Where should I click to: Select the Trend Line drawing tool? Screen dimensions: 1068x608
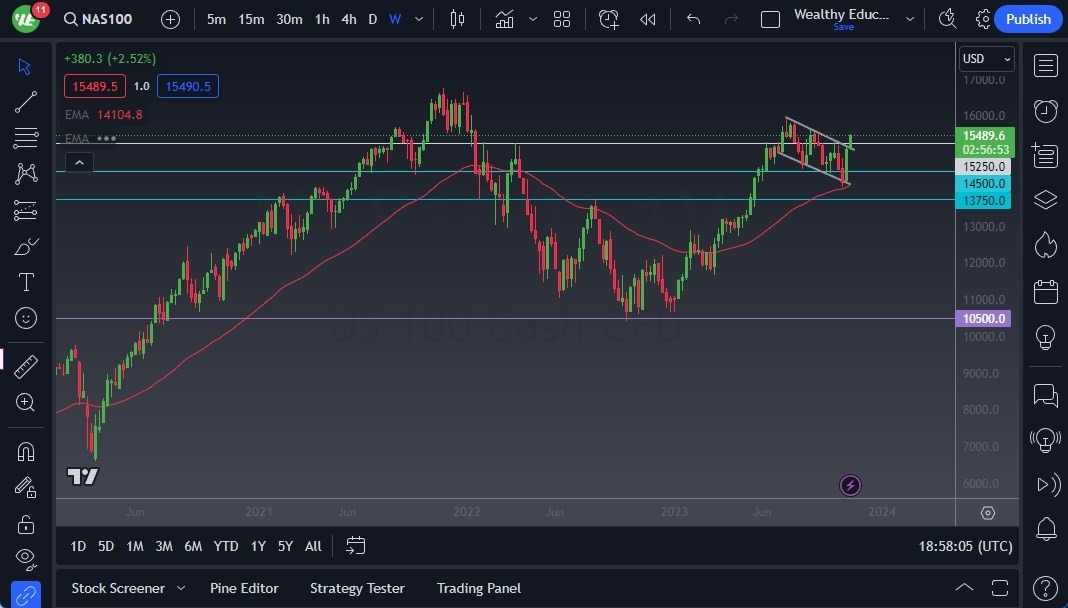click(25, 101)
